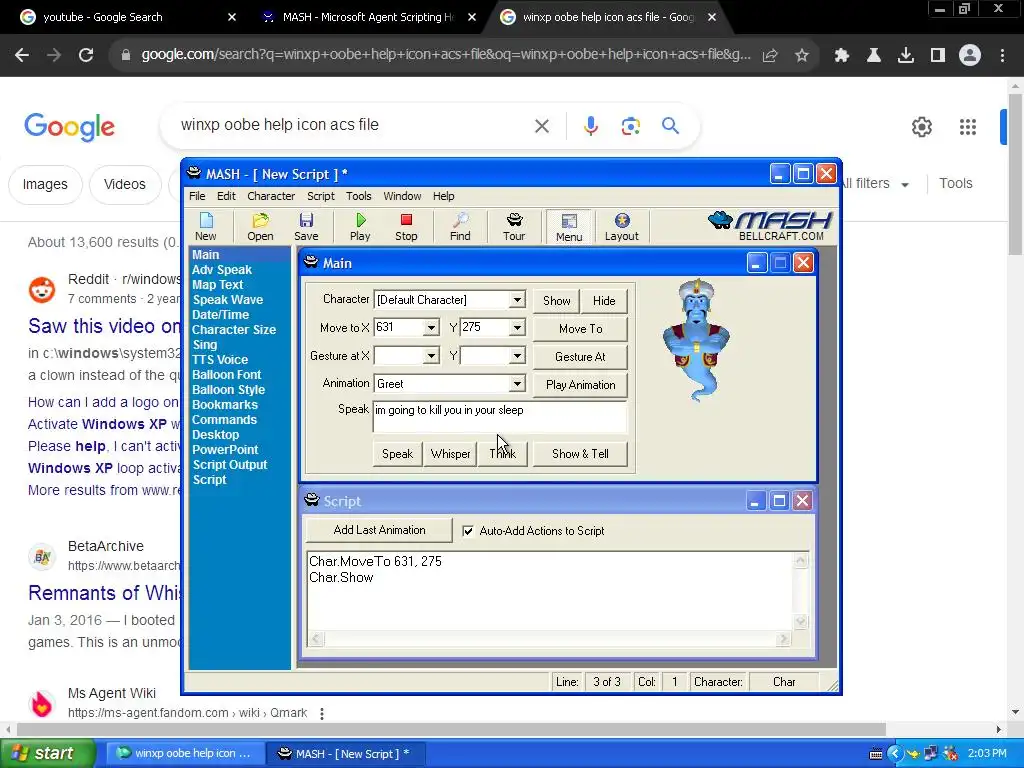Open Chrome profile avatar icon
This screenshot has height=768, width=1024.
[970, 56]
